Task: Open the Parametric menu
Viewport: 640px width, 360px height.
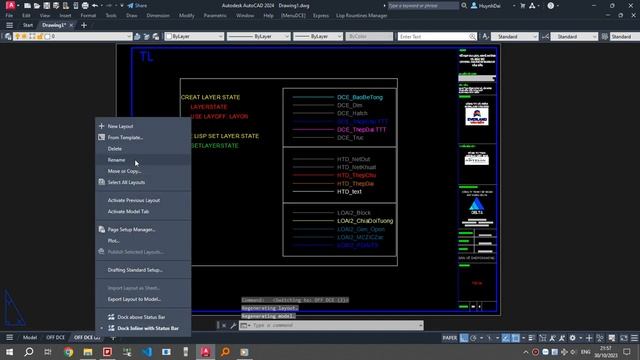Action: click(x=215, y=16)
